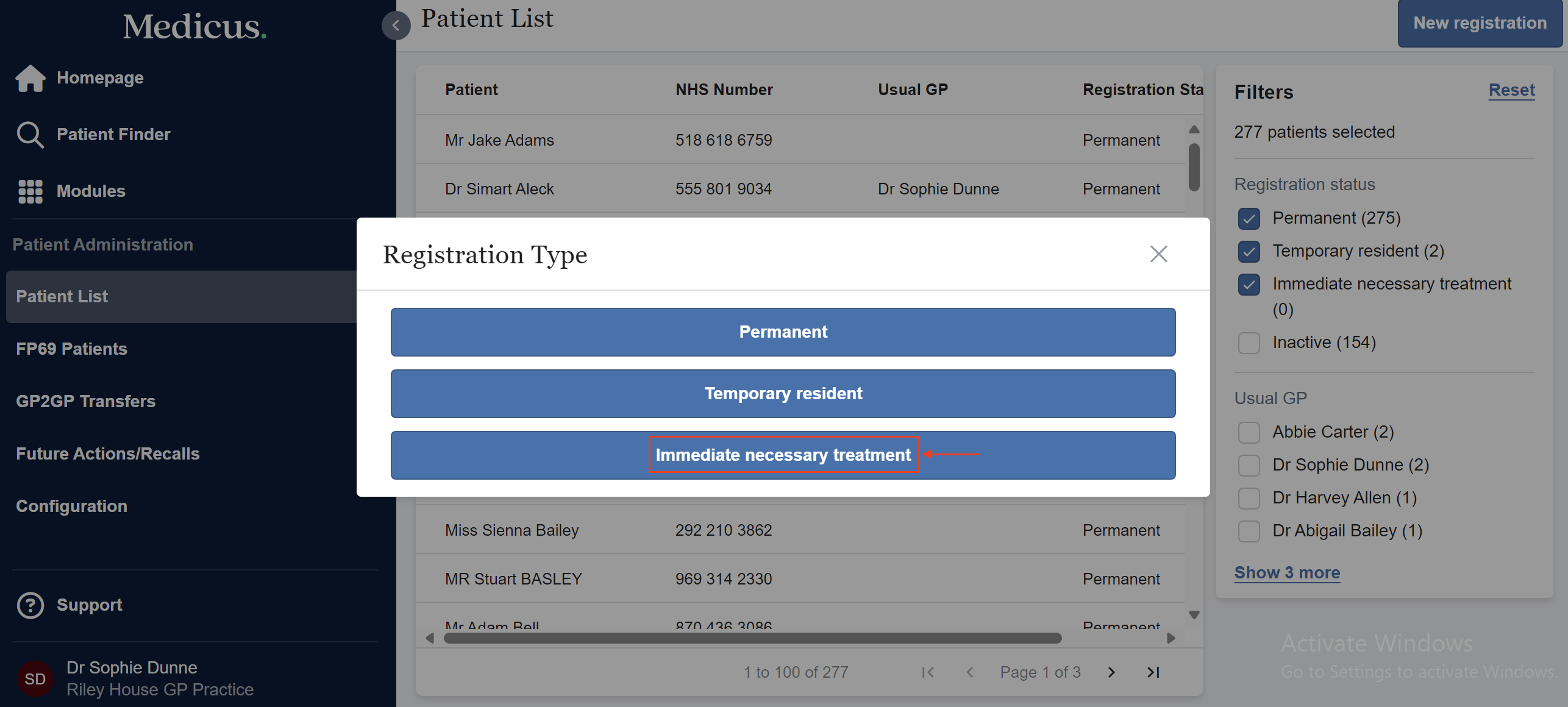Select Immediate necessary treatment registration type

[x=783, y=455]
